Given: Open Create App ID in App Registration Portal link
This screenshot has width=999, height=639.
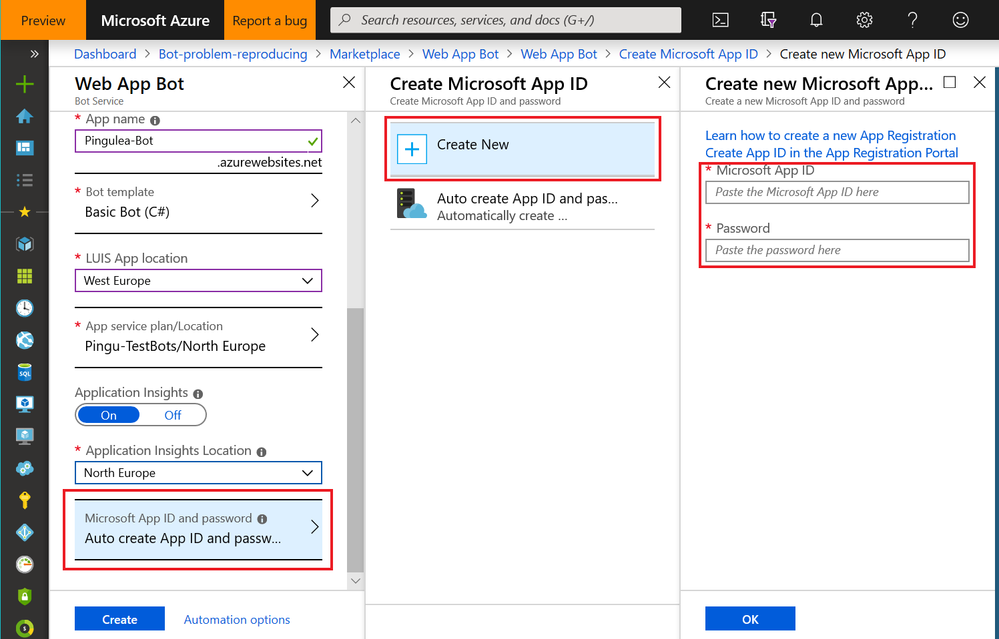Looking at the screenshot, I should [x=831, y=153].
